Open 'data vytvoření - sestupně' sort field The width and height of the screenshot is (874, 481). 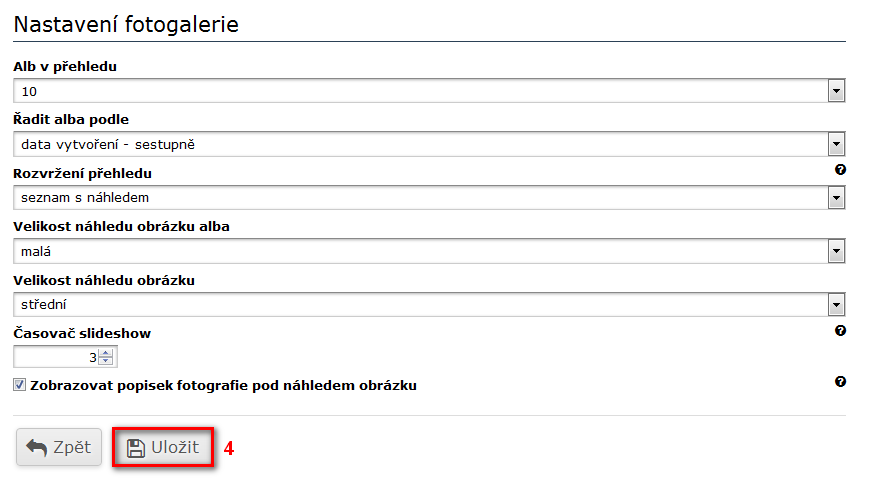(x=420, y=145)
